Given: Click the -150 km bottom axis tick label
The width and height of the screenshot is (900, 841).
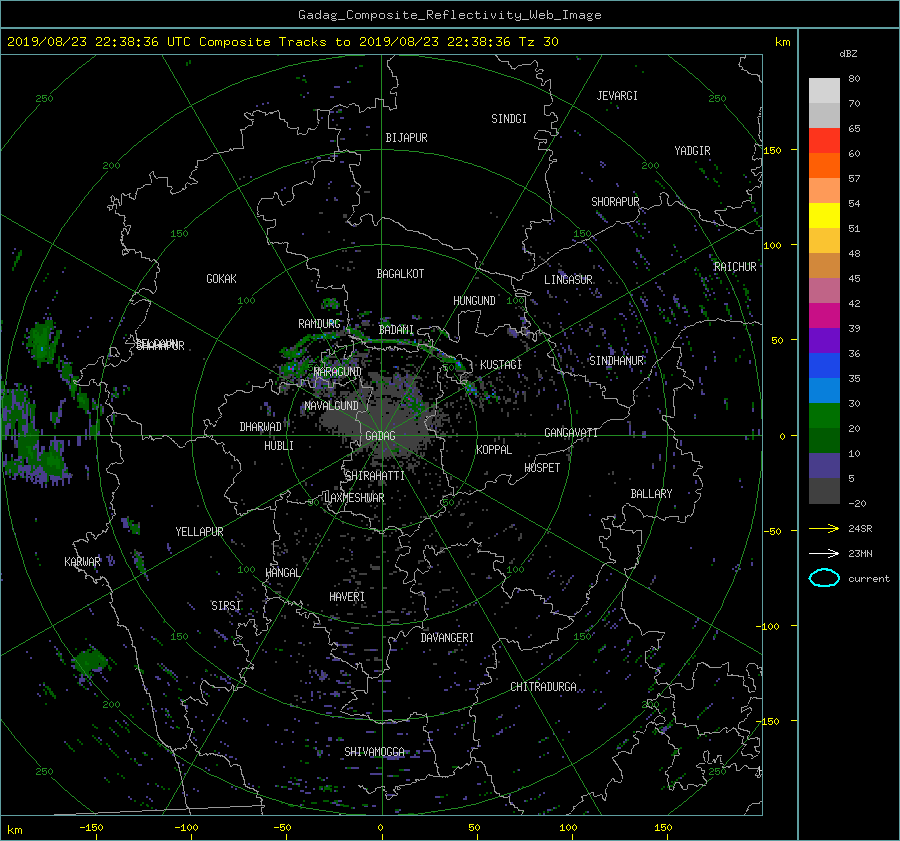Looking at the screenshot, I should (91, 828).
